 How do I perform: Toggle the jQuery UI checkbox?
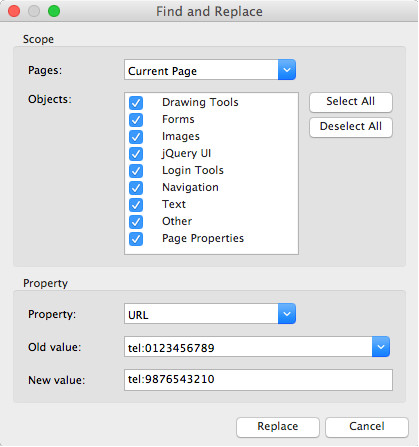click(x=136, y=154)
